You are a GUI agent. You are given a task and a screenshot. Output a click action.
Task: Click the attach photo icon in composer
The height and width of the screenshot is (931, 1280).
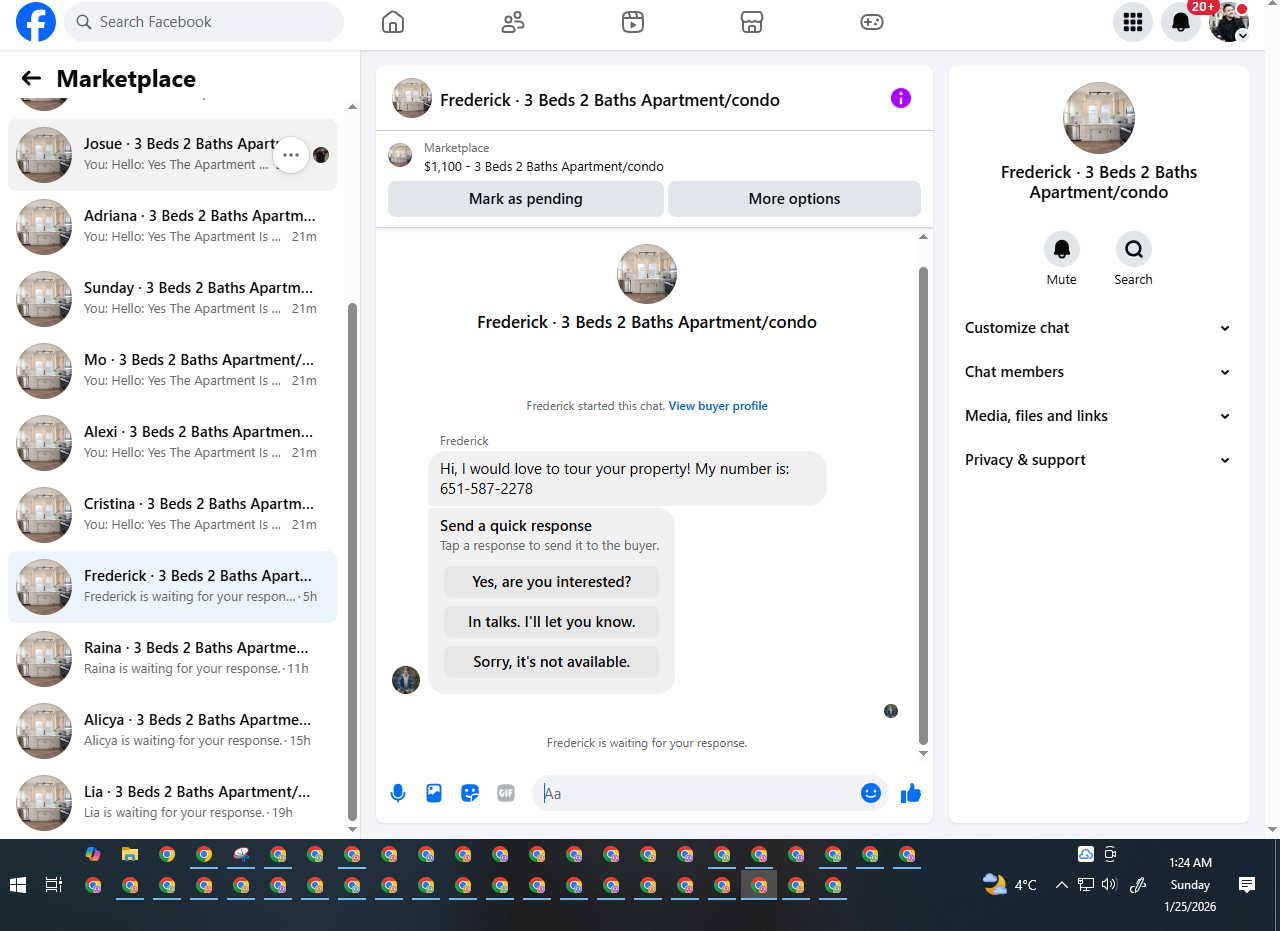(434, 793)
